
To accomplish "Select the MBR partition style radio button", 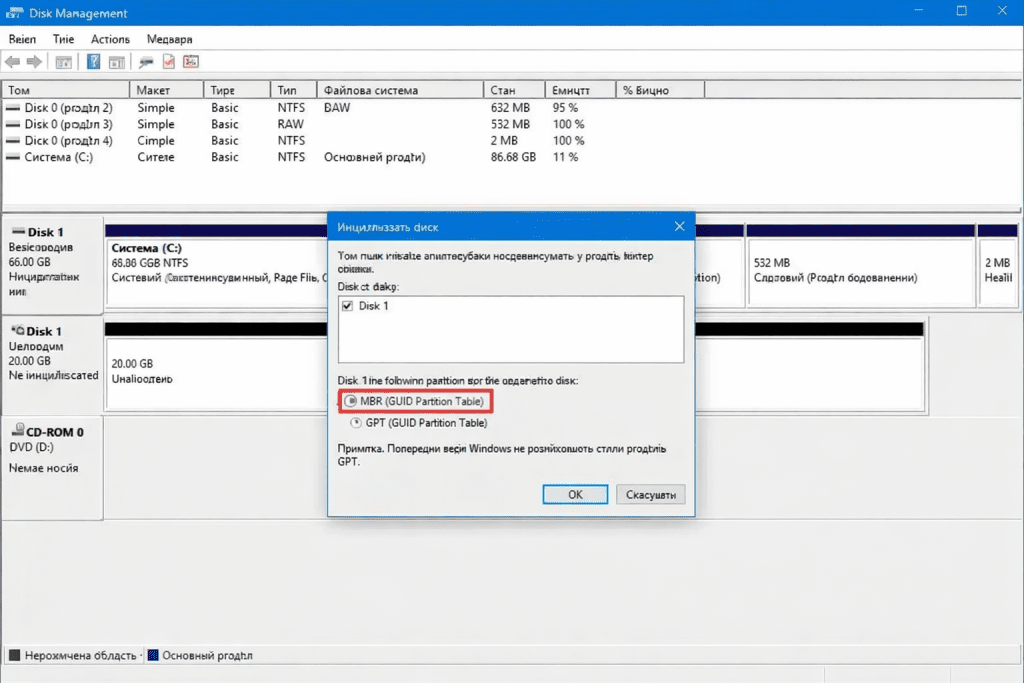I will (x=351, y=401).
